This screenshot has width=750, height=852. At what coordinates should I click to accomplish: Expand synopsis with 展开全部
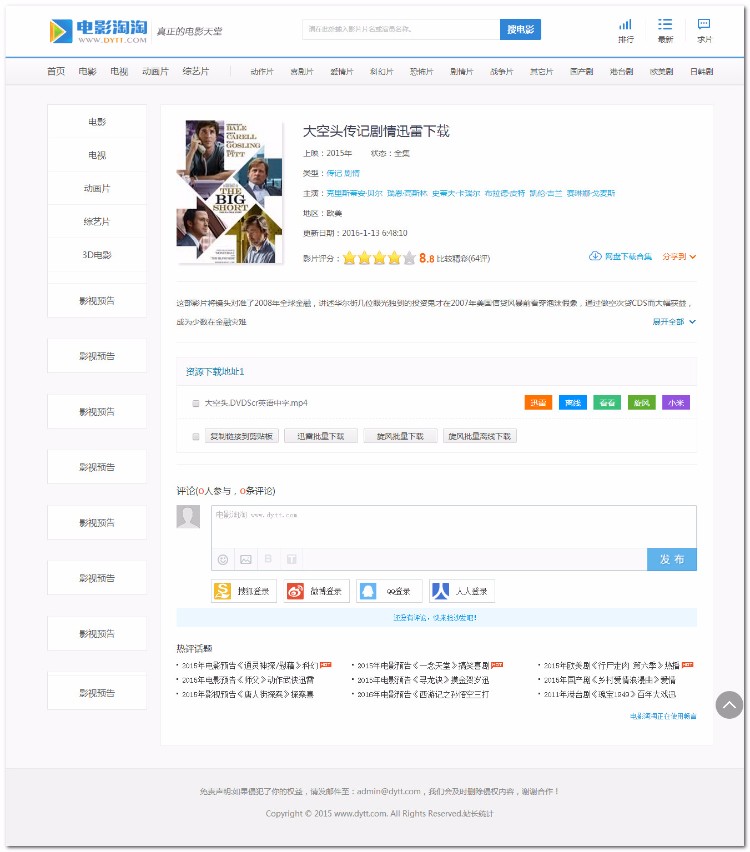point(674,322)
